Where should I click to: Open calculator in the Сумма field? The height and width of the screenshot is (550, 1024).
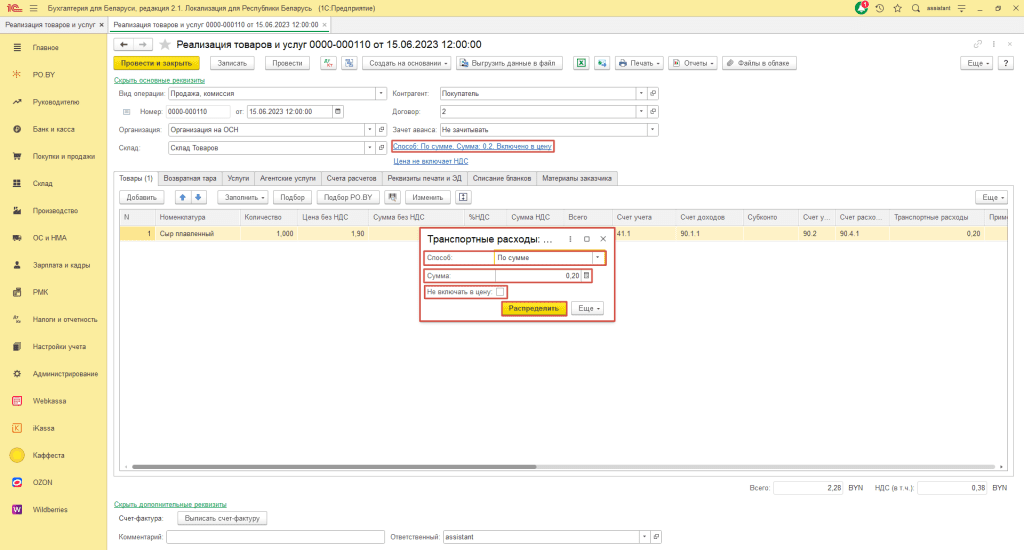586,276
